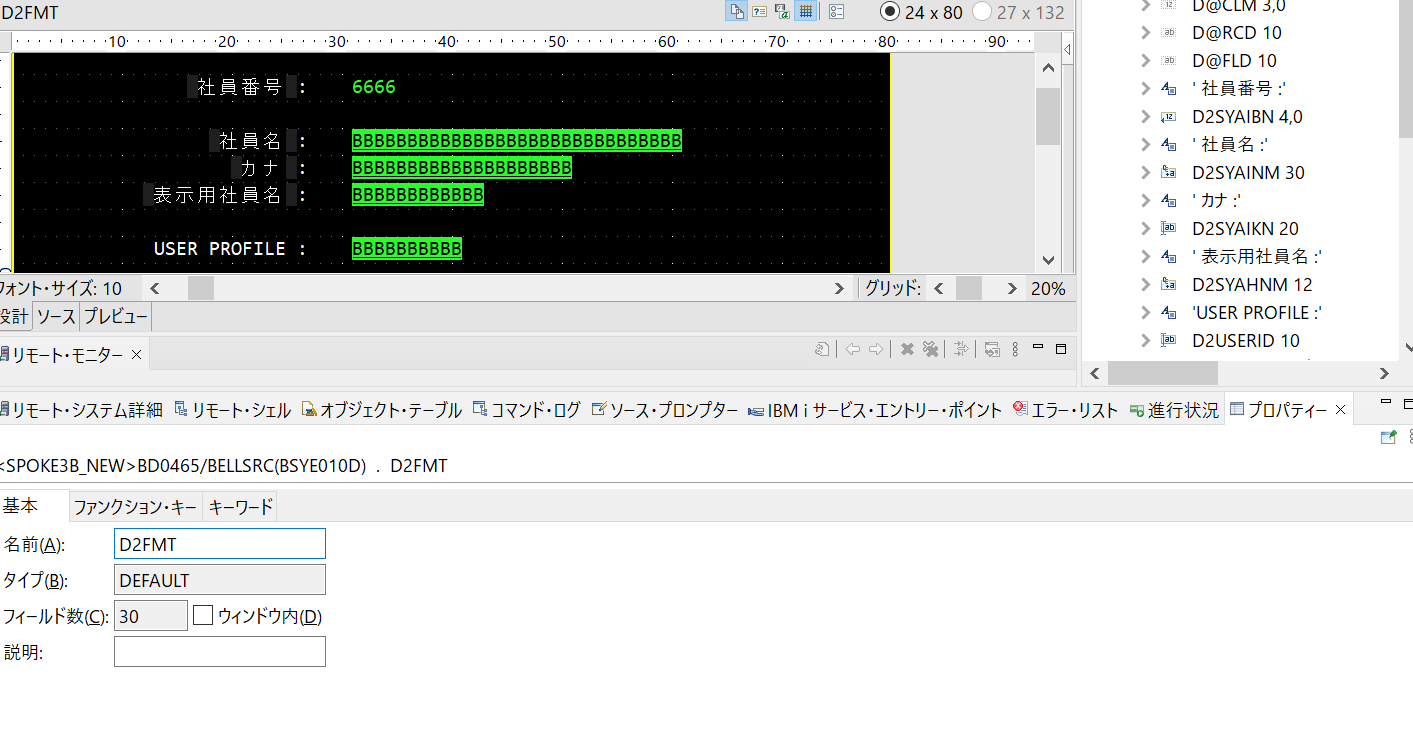Screen dimensions: 1413x749
Task: Click the refresh icon in Remote Monitor toolbar
Action: pos(822,349)
